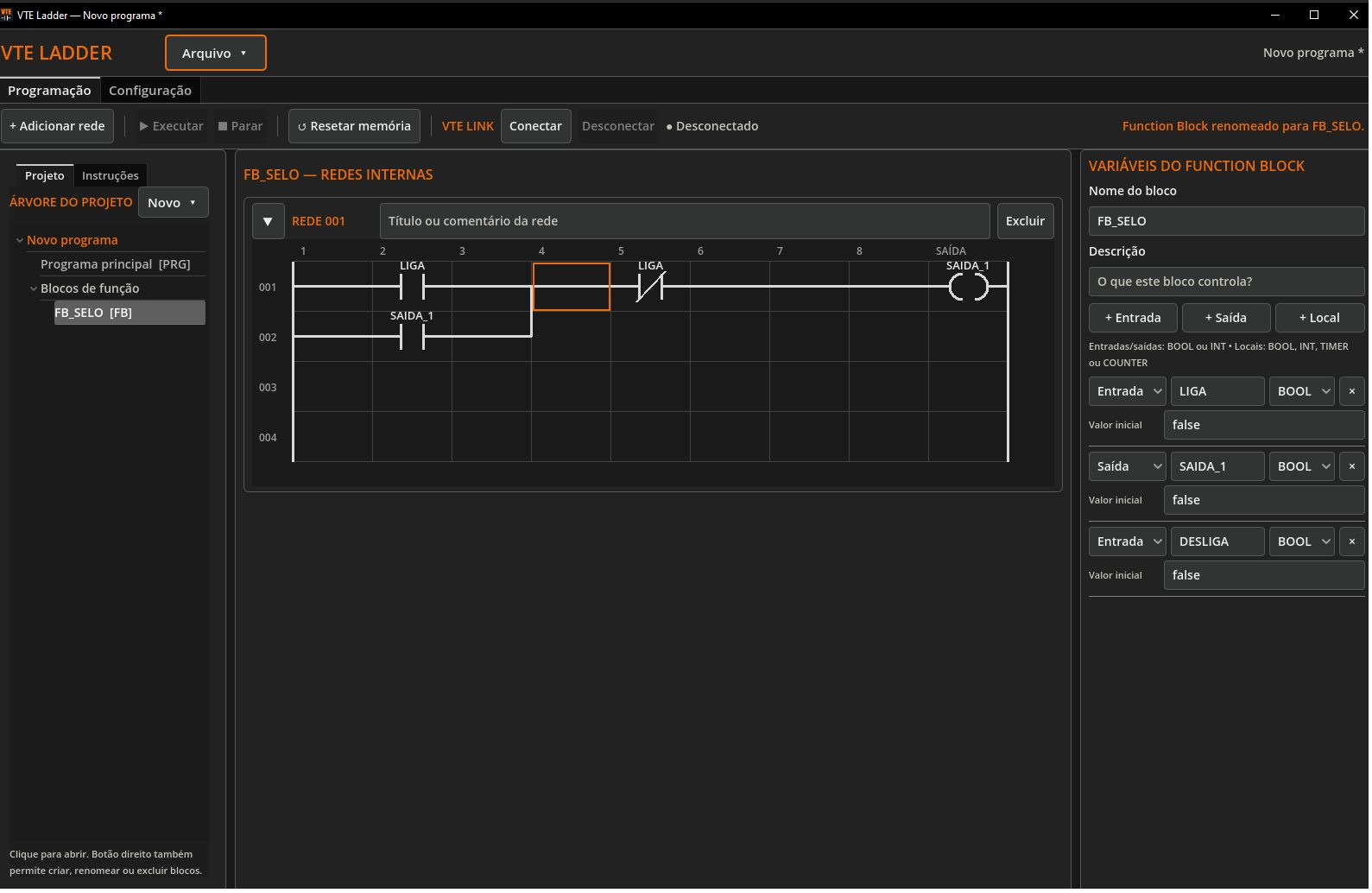Add a variable with + Saída
Image resolution: width=1372 pixels, height=893 pixels.
click(x=1225, y=318)
